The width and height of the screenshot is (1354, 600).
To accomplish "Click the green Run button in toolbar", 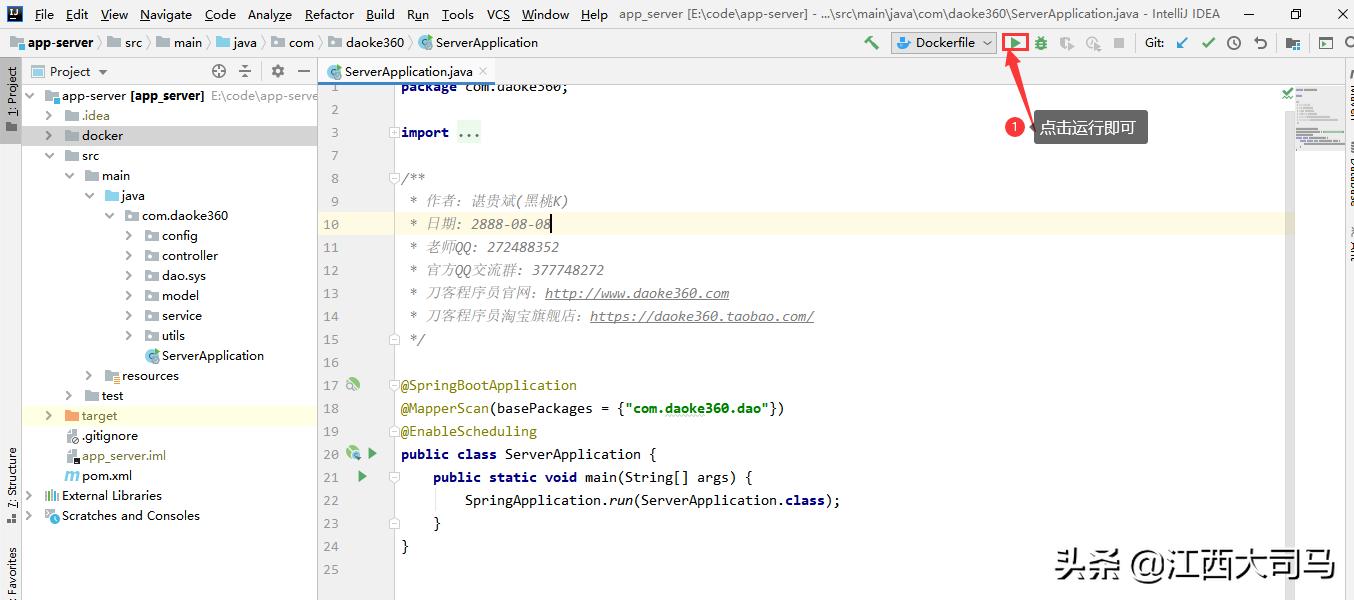I will (x=1015, y=42).
